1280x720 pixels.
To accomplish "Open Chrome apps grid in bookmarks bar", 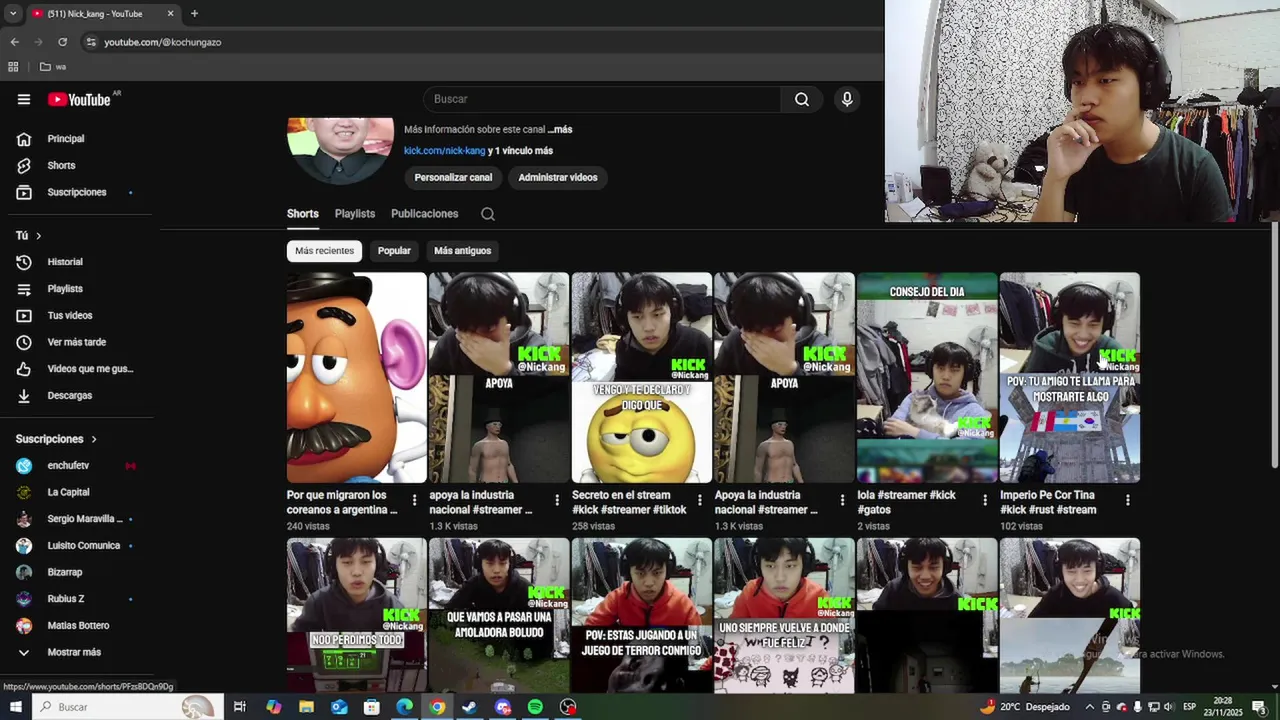I will (x=13, y=67).
